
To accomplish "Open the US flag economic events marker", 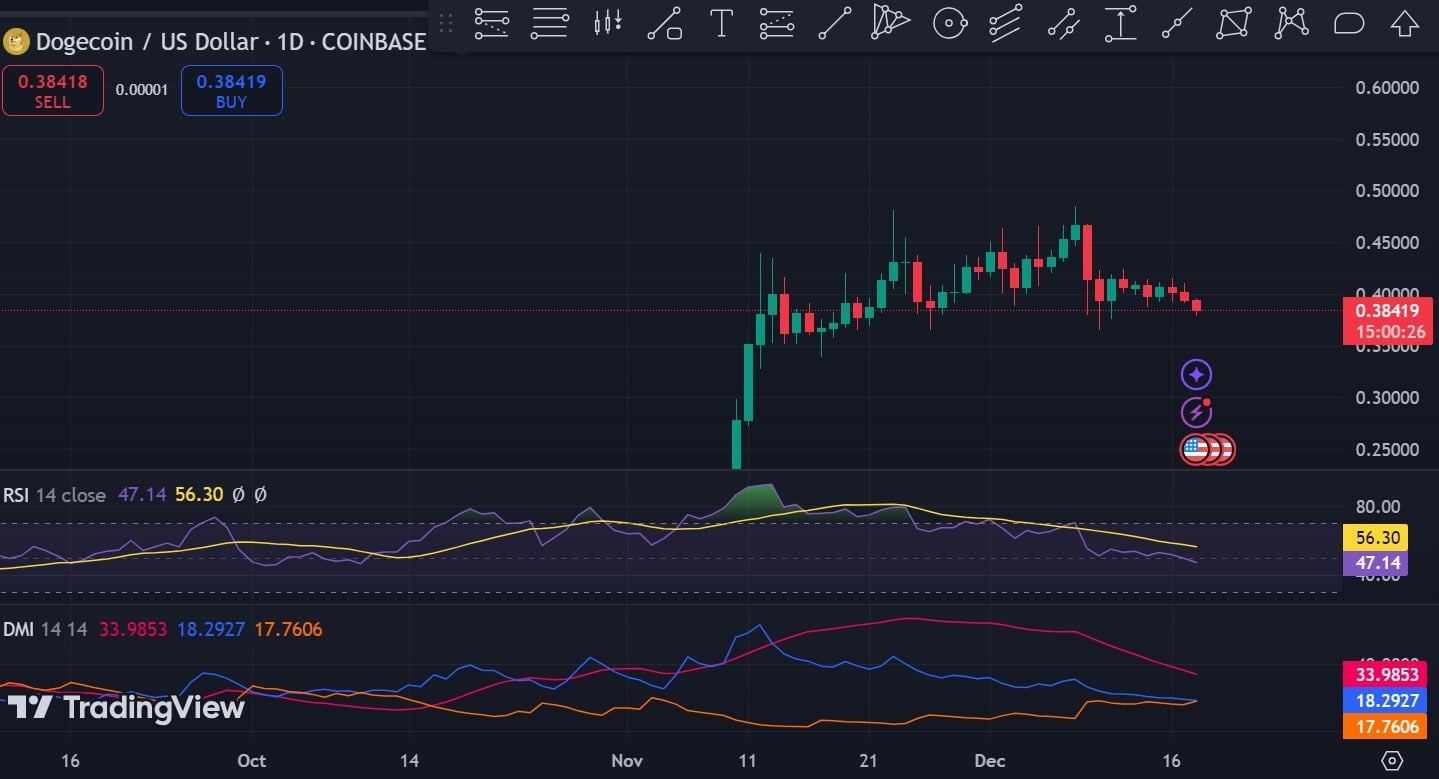I will 1196,449.
